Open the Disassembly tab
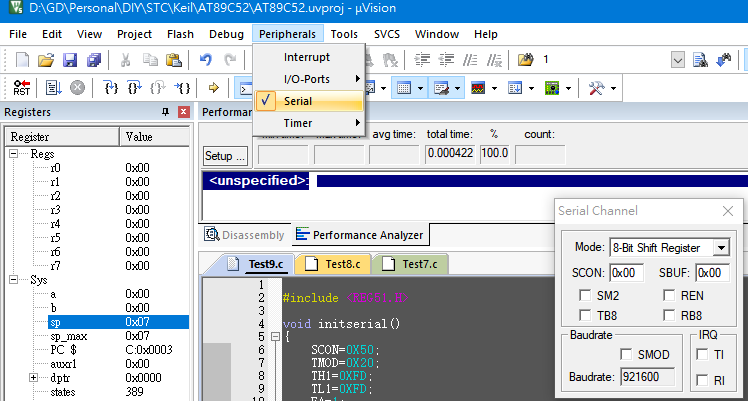Viewport: 748px width, 401px height. (x=245, y=235)
